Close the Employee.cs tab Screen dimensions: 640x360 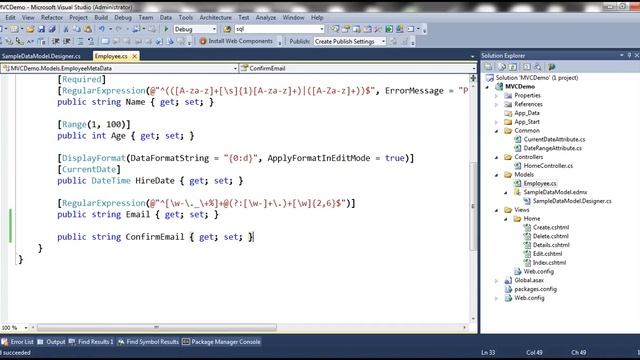click(x=134, y=56)
